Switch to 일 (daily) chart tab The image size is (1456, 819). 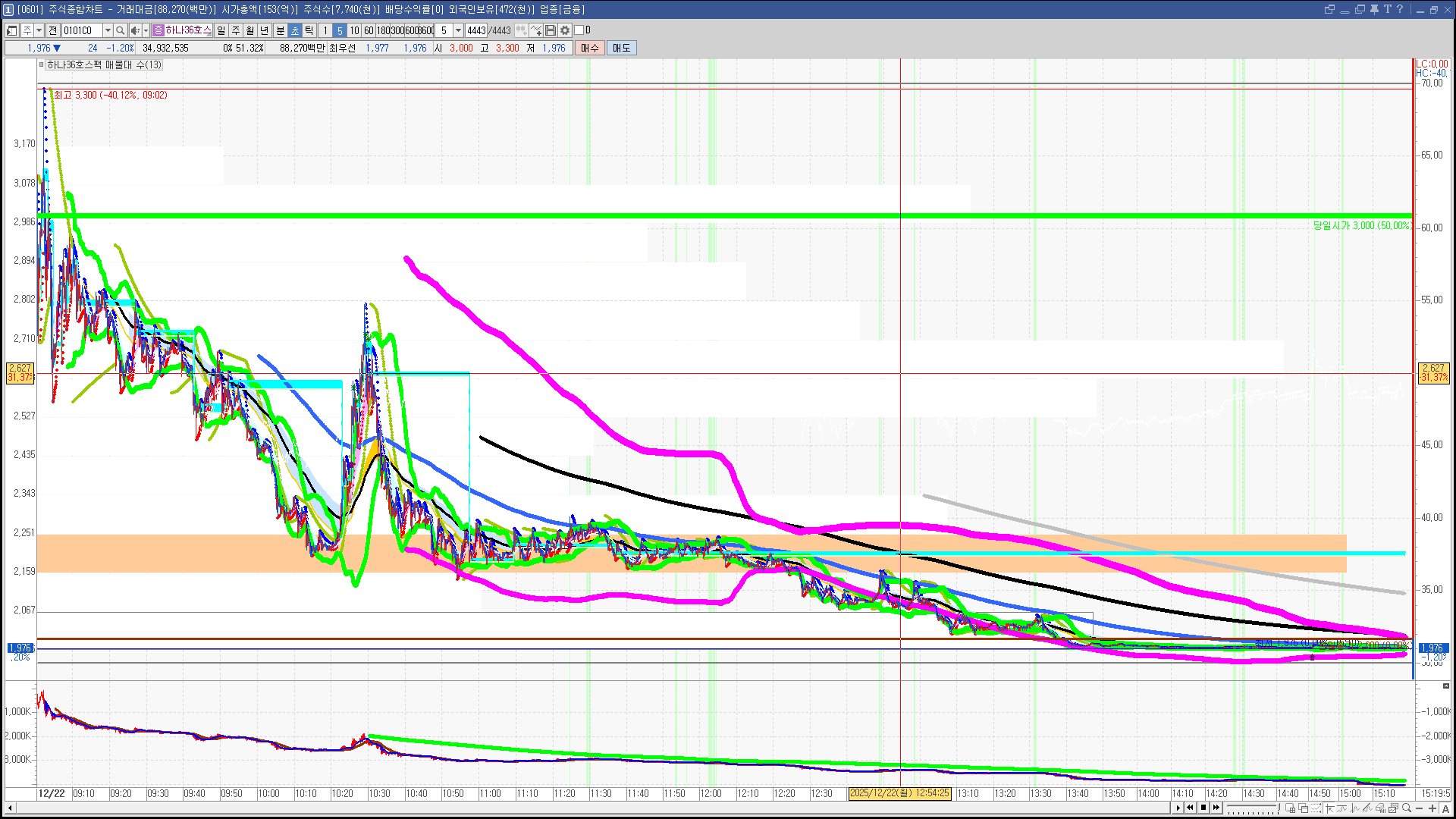221,30
